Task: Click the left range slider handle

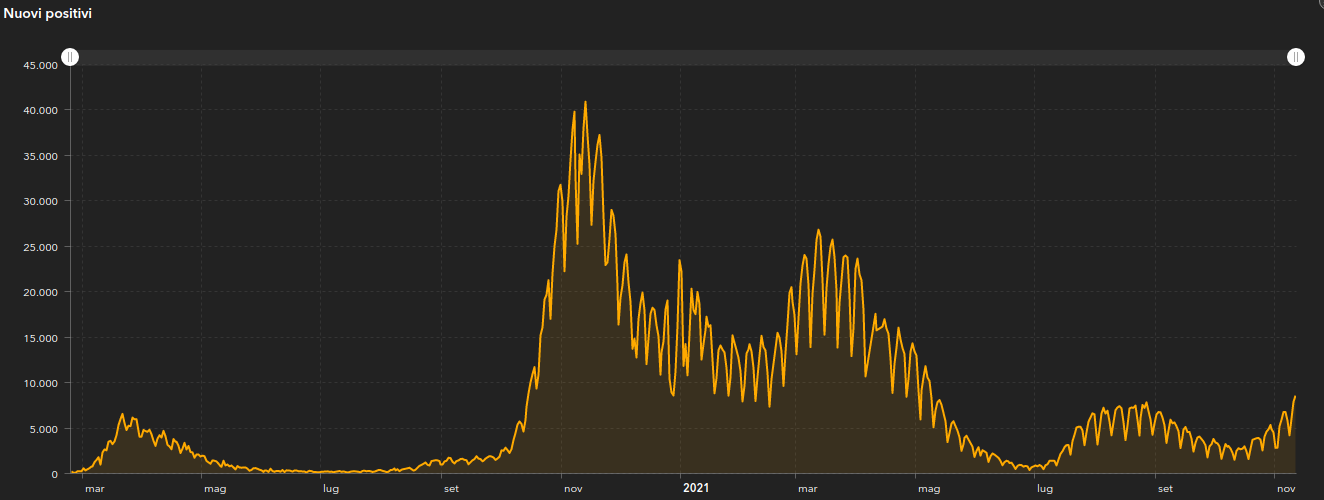Action: point(70,57)
